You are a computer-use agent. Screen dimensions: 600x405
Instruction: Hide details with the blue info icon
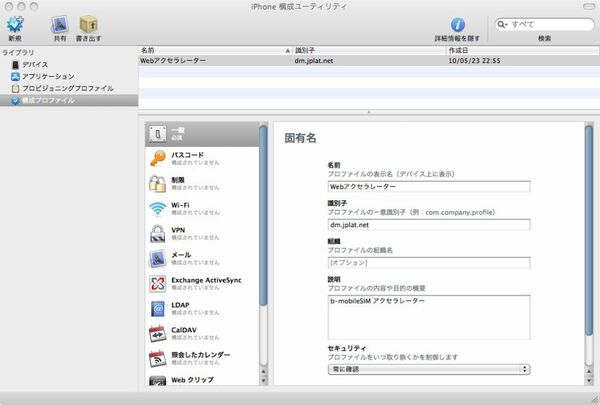pyautogui.click(x=457, y=25)
